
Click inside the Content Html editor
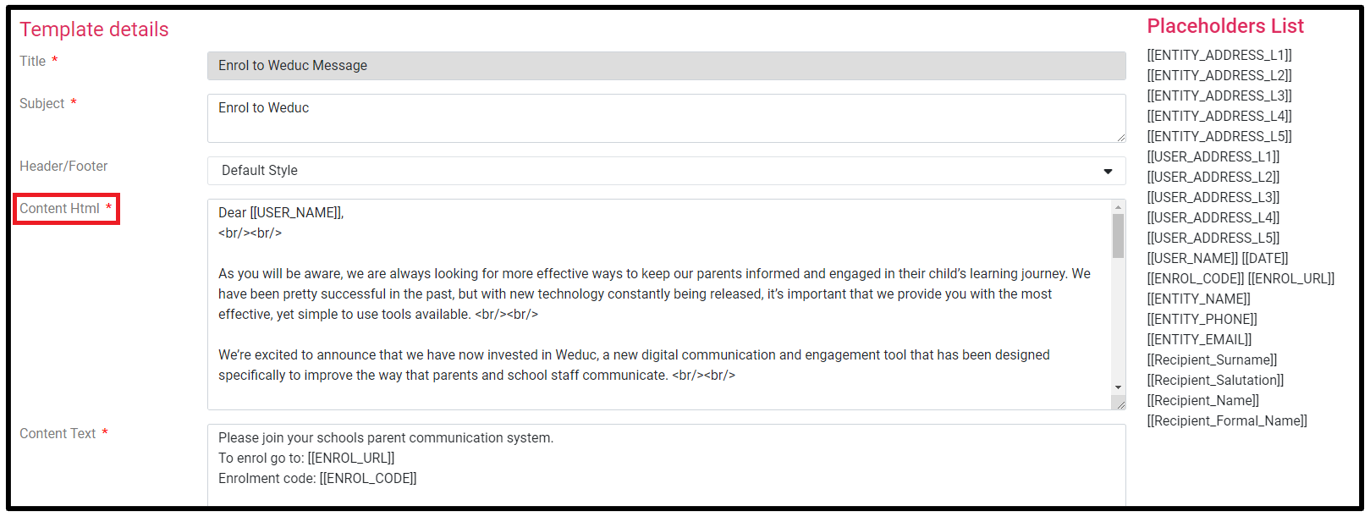click(660, 304)
